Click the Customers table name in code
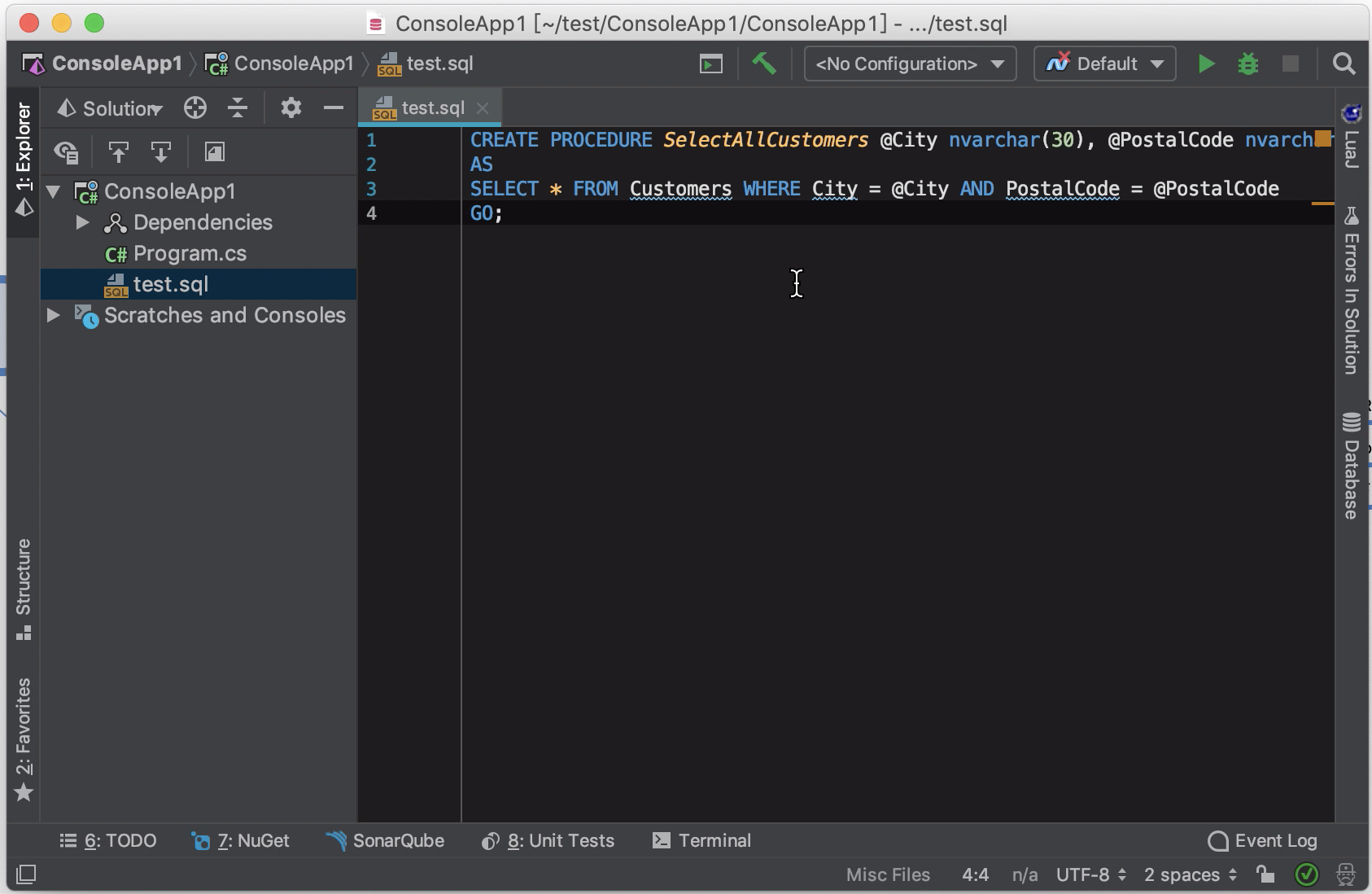The image size is (1372, 894). click(x=680, y=189)
